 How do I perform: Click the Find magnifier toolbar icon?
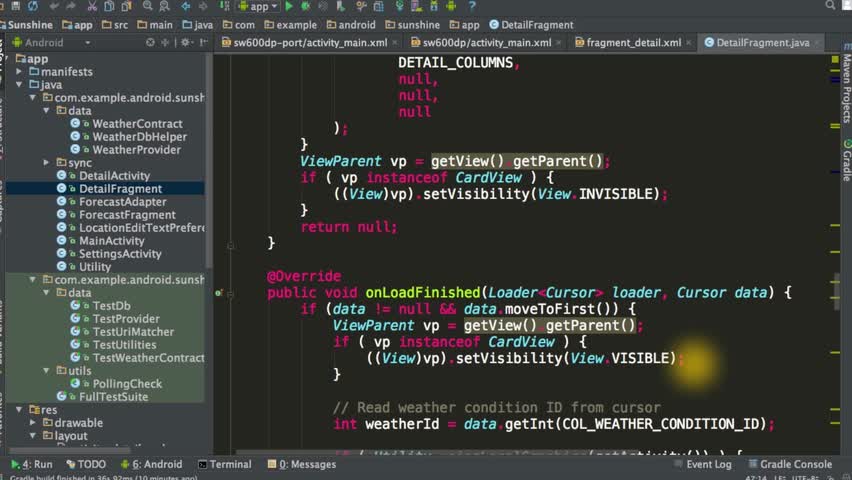(x=147, y=6)
